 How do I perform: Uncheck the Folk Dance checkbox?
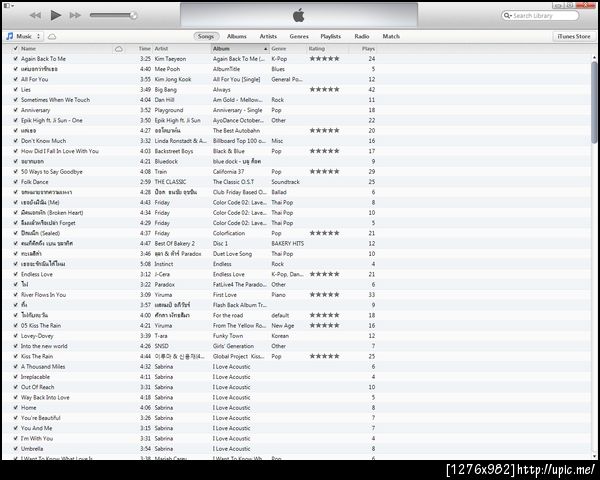pos(15,182)
